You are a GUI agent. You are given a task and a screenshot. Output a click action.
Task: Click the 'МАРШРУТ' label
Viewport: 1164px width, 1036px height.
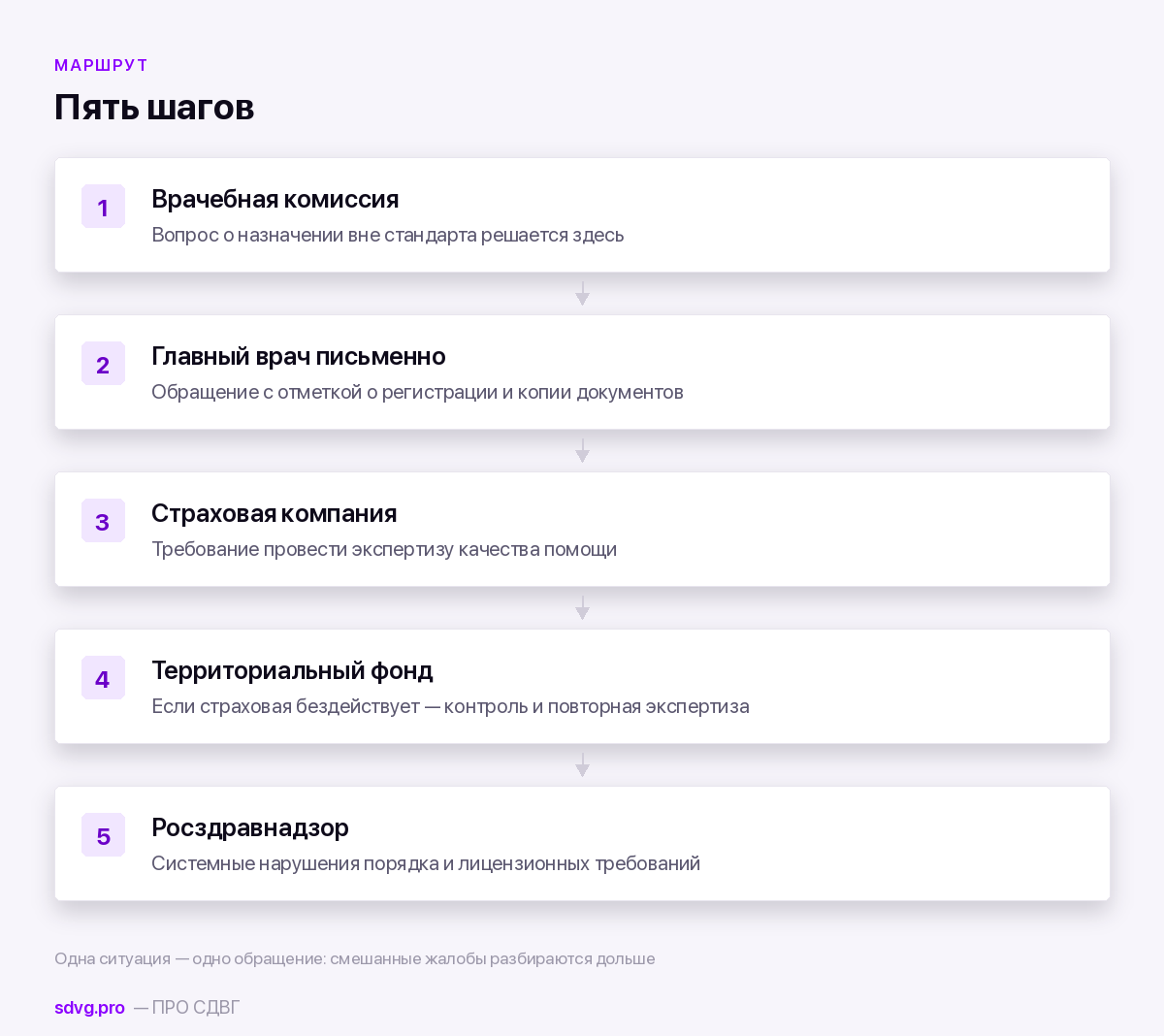[101, 65]
